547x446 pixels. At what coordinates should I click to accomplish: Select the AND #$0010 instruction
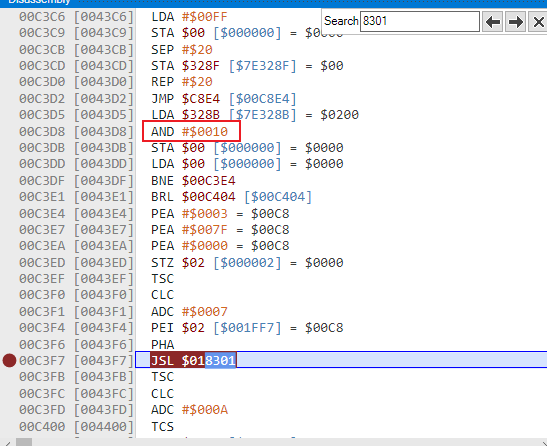(x=189, y=132)
